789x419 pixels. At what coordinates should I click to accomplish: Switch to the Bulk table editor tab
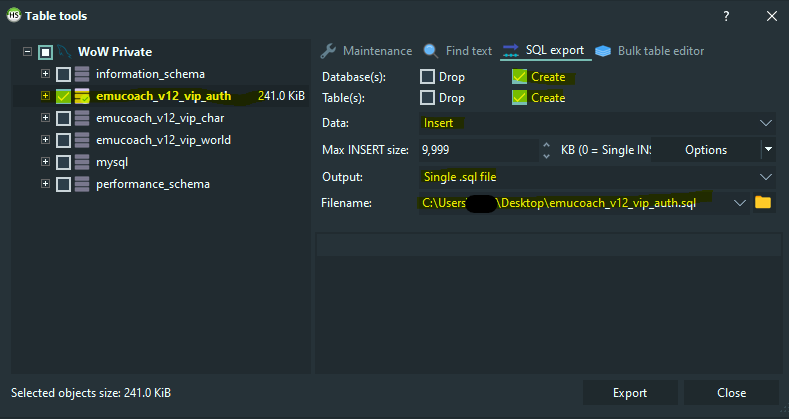(x=660, y=51)
